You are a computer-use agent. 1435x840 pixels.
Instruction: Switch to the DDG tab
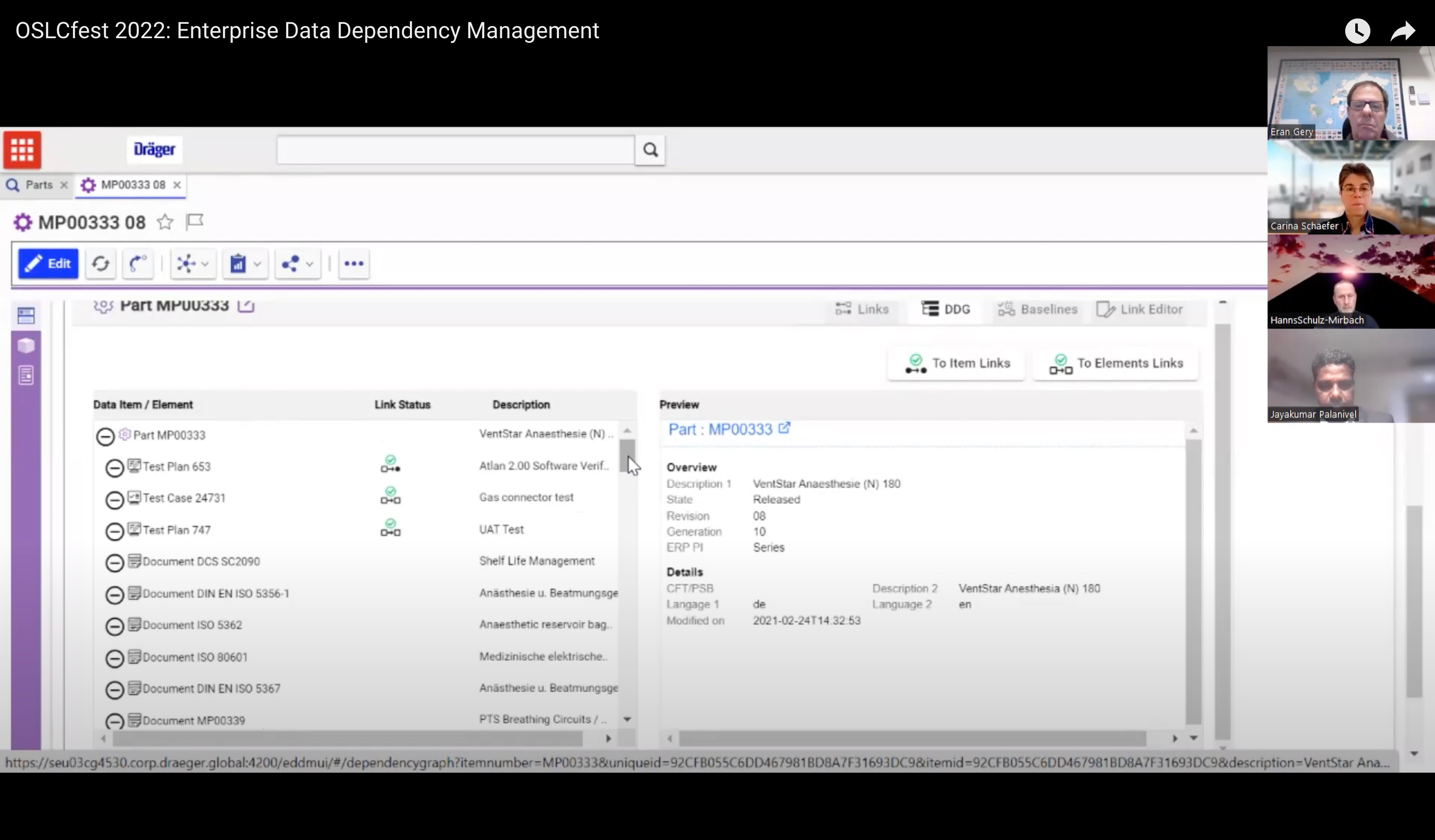(946, 309)
